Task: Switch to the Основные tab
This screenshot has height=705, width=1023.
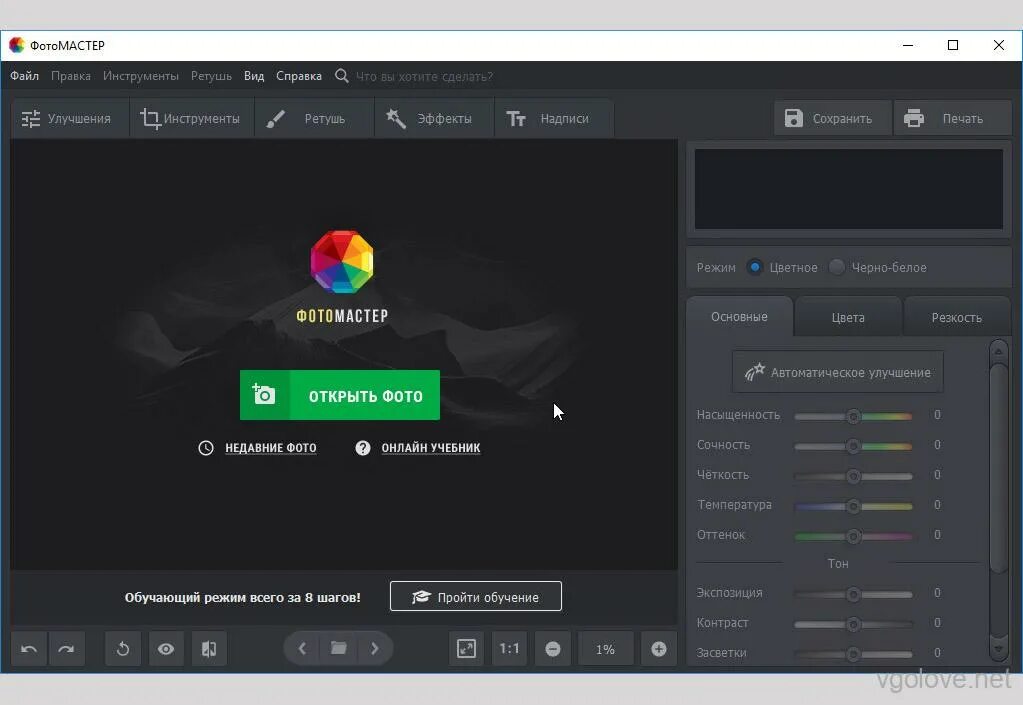Action: click(739, 317)
